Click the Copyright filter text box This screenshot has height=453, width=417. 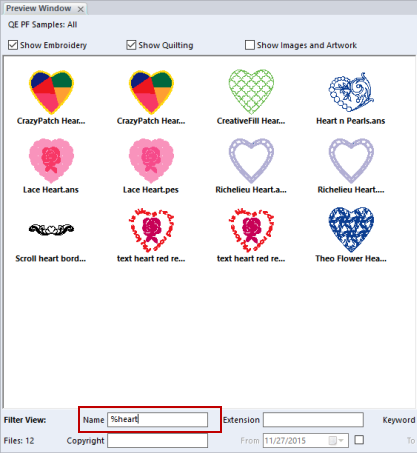pyautogui.click(x=157, y=441)
